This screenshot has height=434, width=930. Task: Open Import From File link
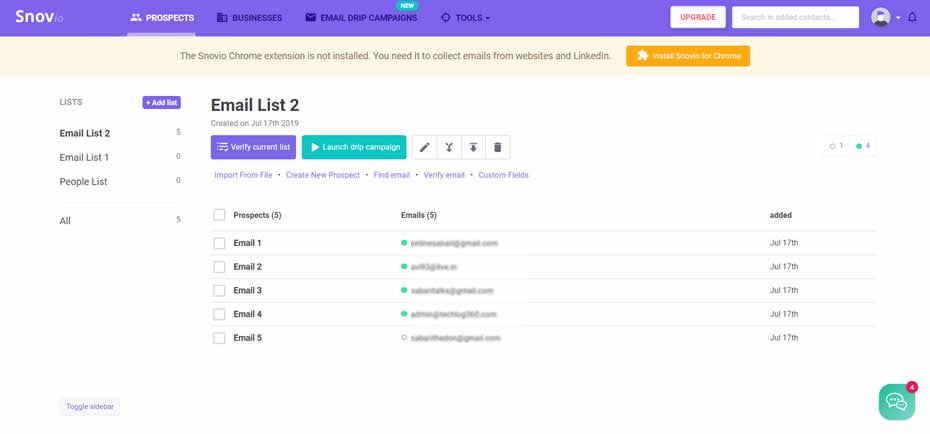point(243,175)
